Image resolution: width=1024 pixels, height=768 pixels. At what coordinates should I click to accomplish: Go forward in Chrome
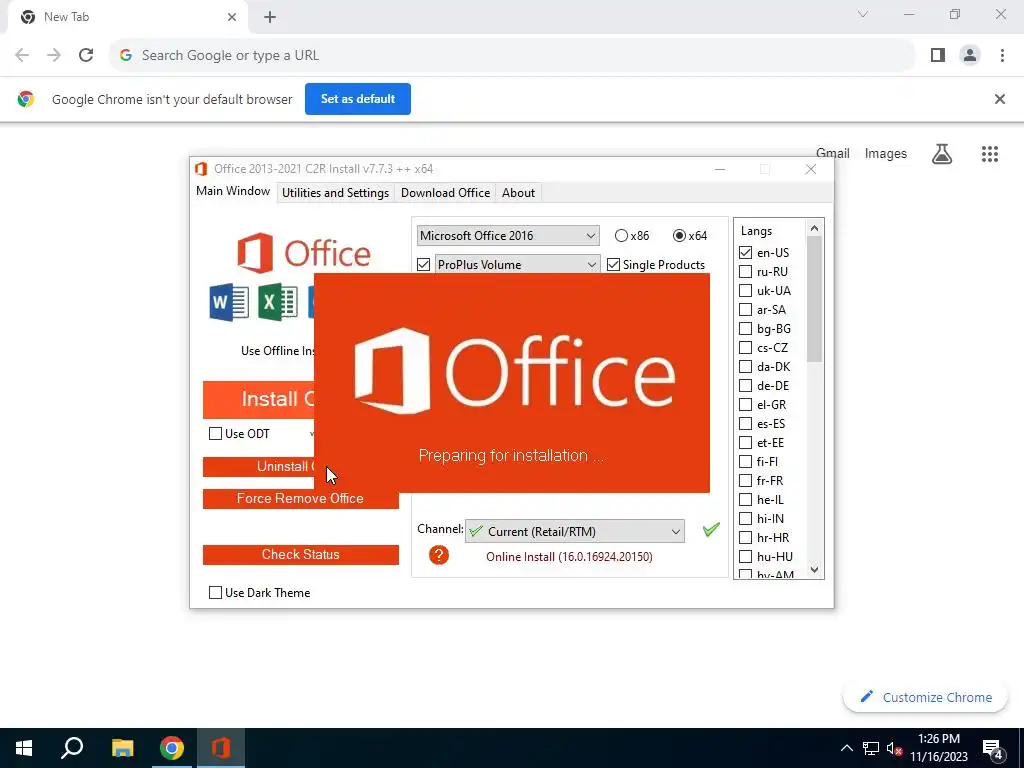point(54,55)
